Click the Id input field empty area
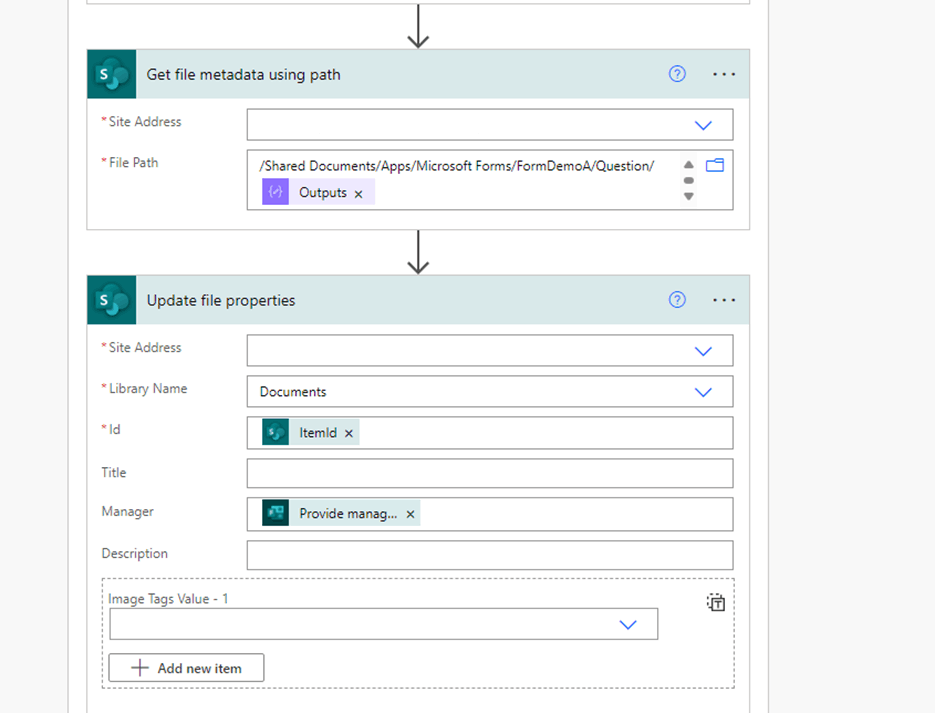This screenshot has height=713, width=935. pyautogui.click(x=546, y=433)
